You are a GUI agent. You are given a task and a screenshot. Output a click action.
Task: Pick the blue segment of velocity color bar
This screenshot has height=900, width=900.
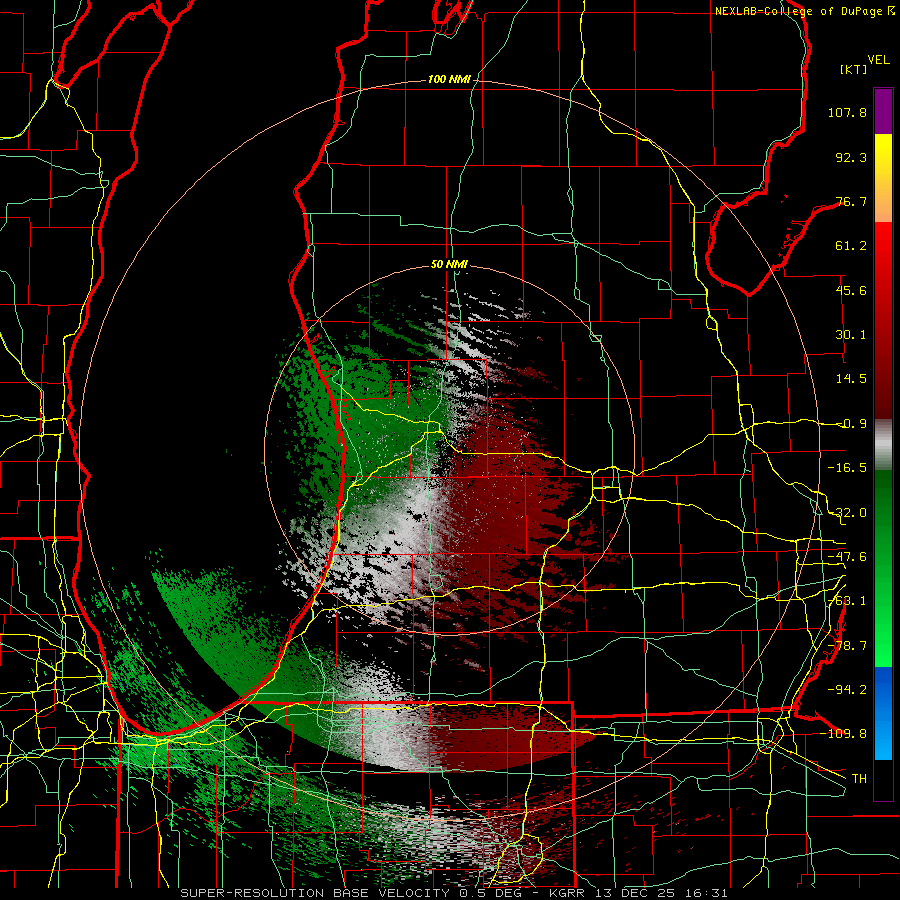point(883,713)
